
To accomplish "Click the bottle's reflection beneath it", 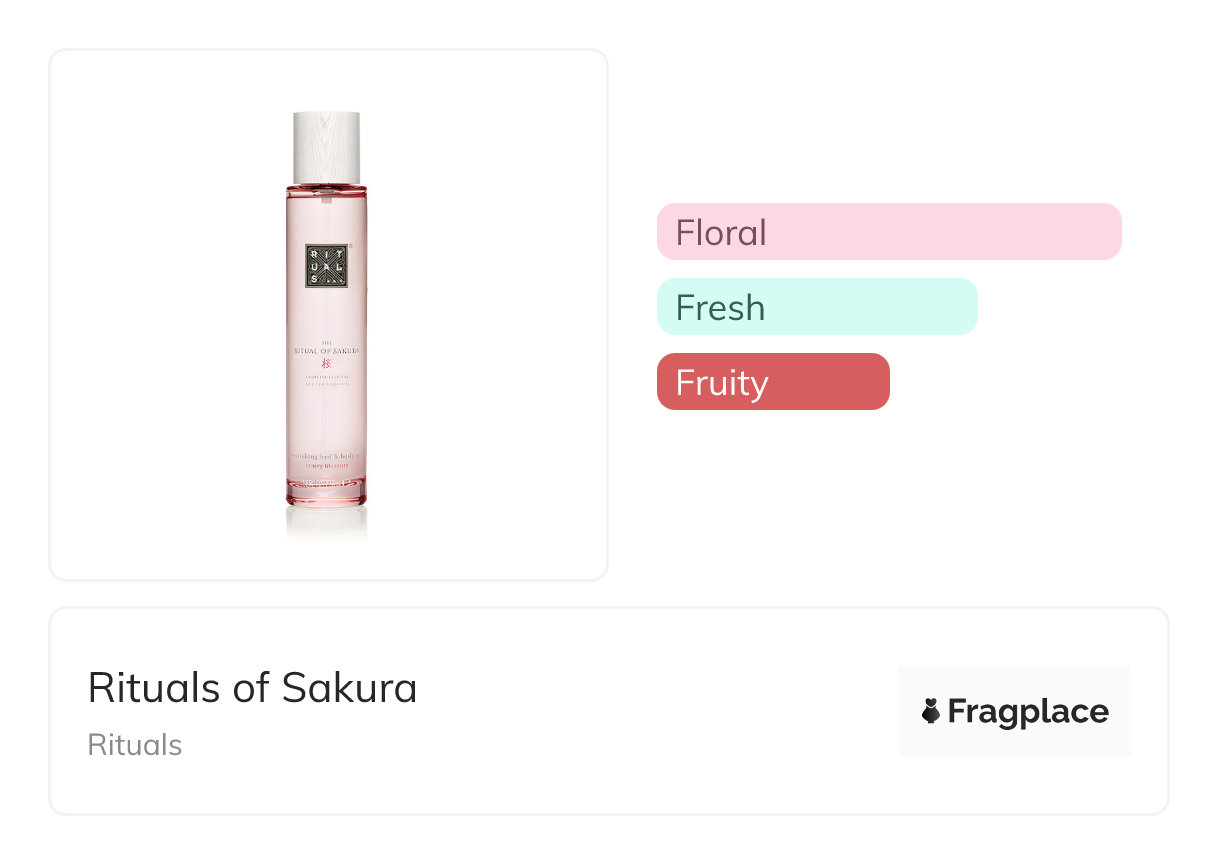I will tap(326, 522).
